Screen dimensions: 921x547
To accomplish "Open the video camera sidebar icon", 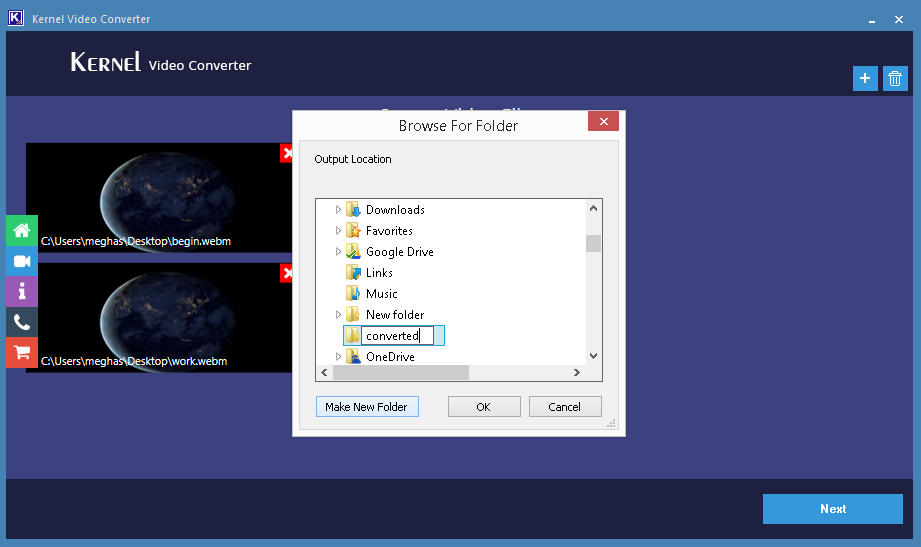I will coord(22,261).
